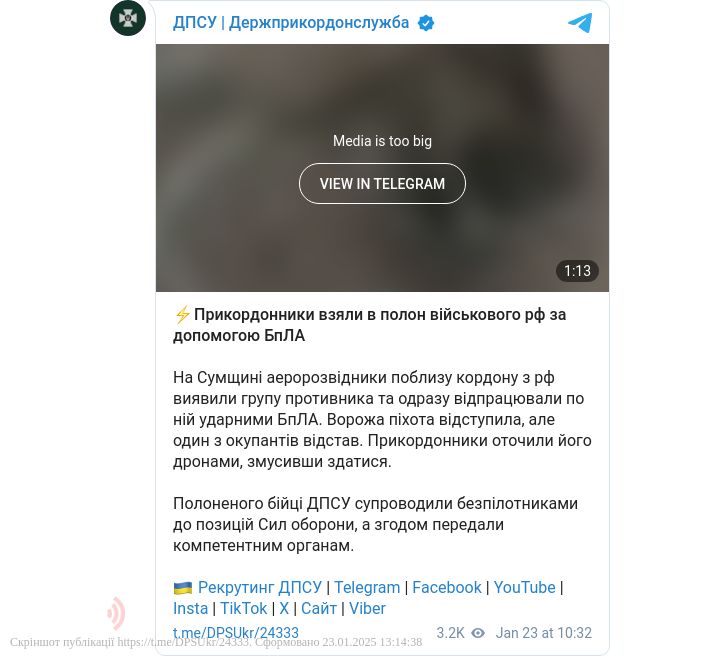Open the YouTube link
Image resolution: width=720 pixels, height=660 pixels.
[x=524, y=587]
